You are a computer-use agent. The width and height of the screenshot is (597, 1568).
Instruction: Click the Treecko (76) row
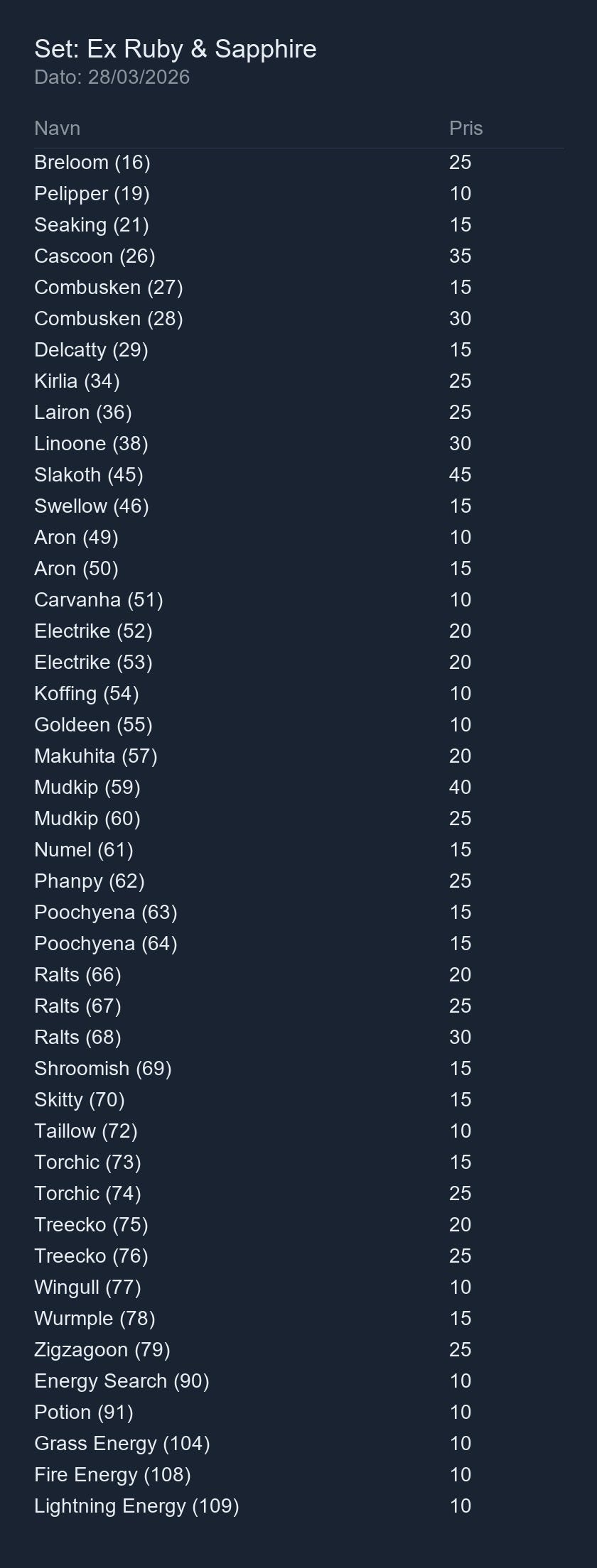(x=298, y=1256)
